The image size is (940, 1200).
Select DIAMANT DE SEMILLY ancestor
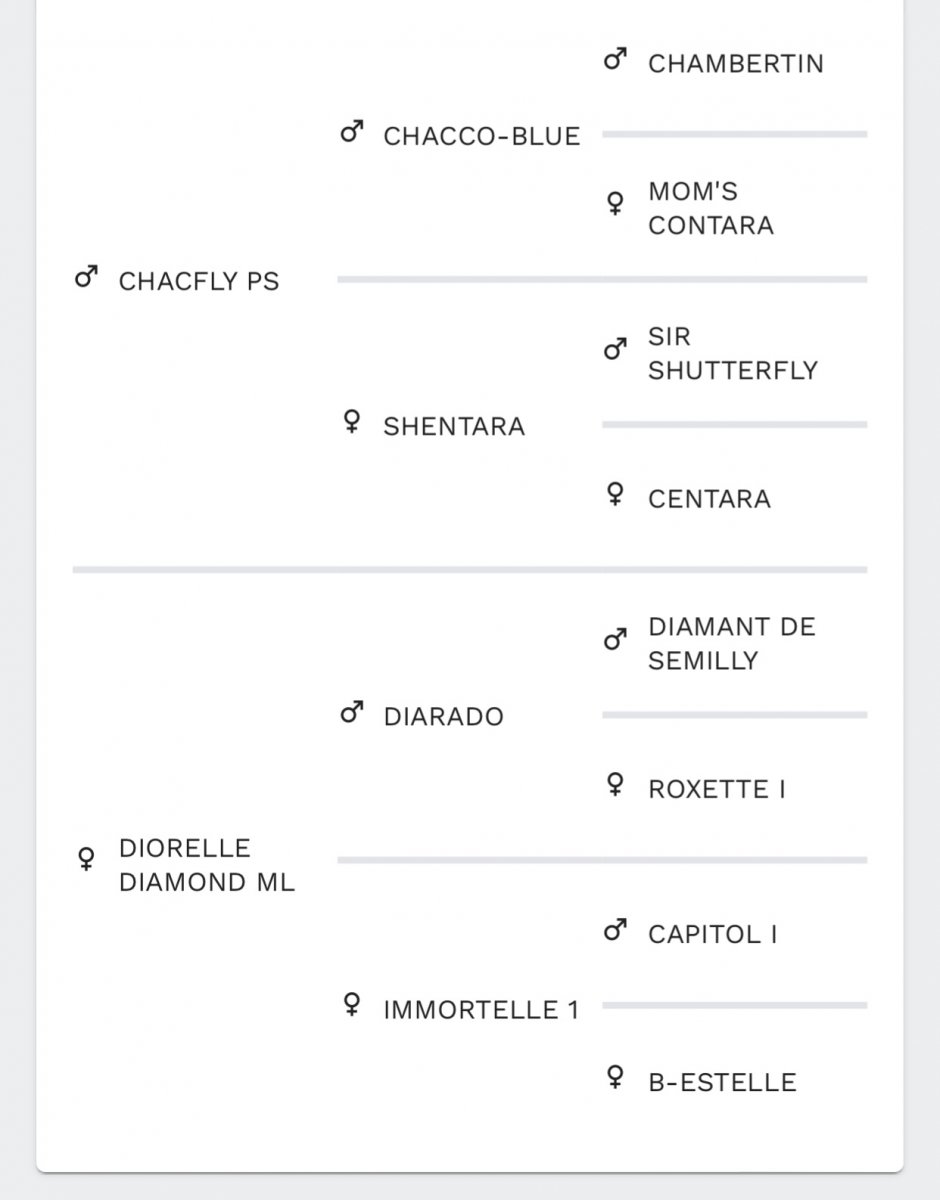tap(732, 644)
